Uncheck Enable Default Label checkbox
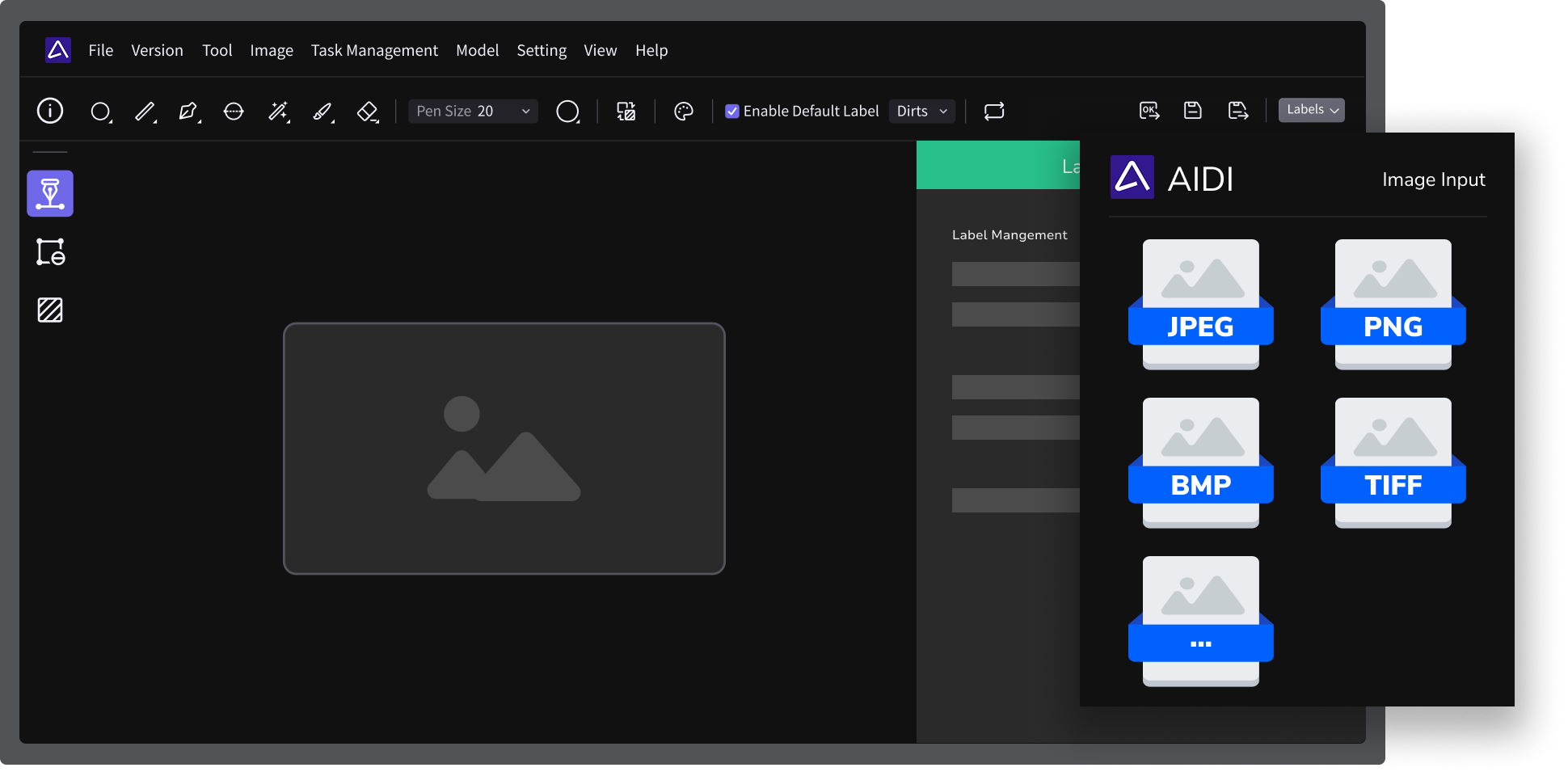Screen dimensions: 1568x776 (732, 112)
